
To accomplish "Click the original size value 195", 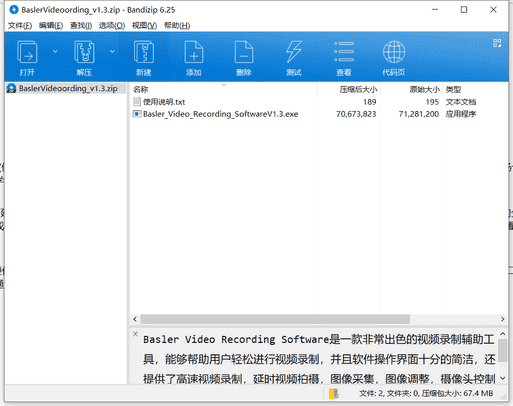I will coord(432,102).
